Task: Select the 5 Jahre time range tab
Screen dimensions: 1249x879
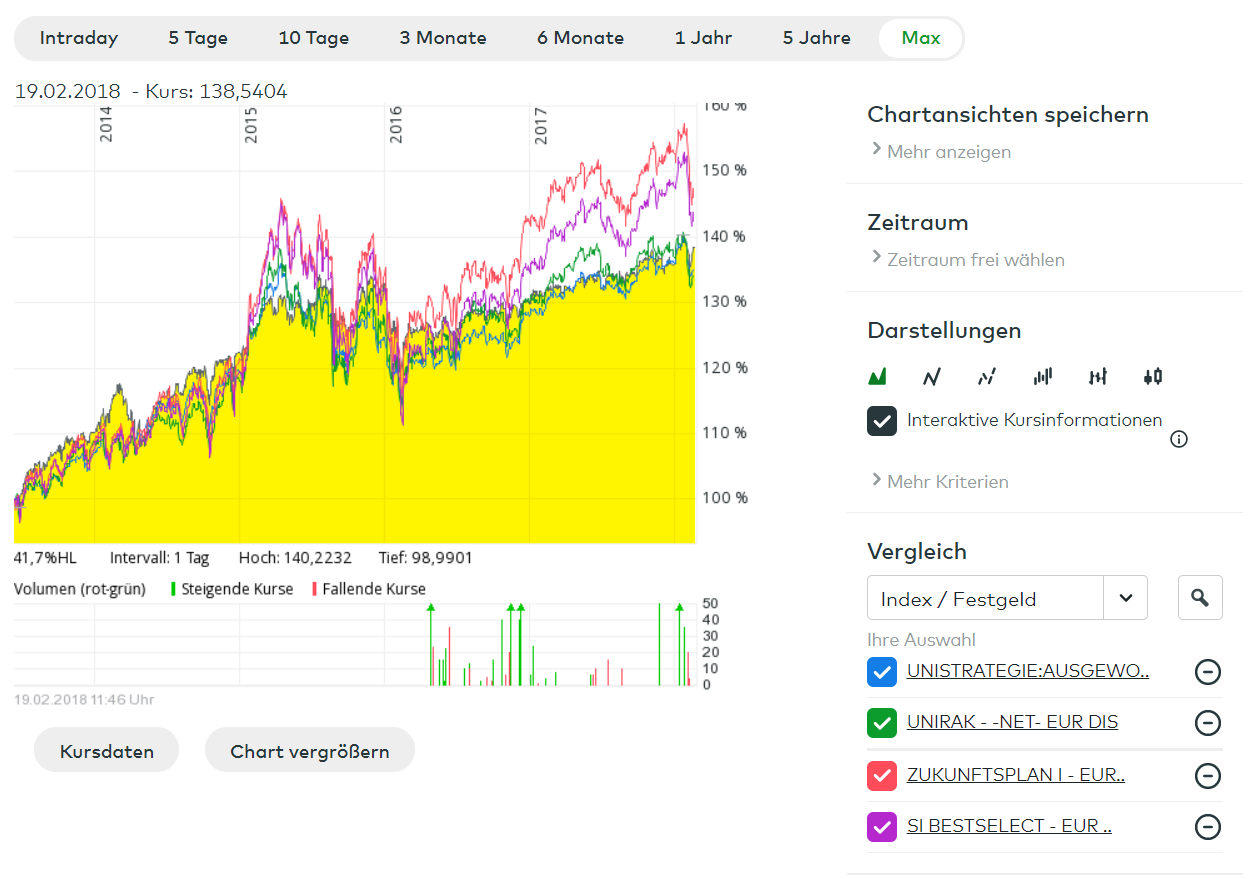Action: click(817, 38)
